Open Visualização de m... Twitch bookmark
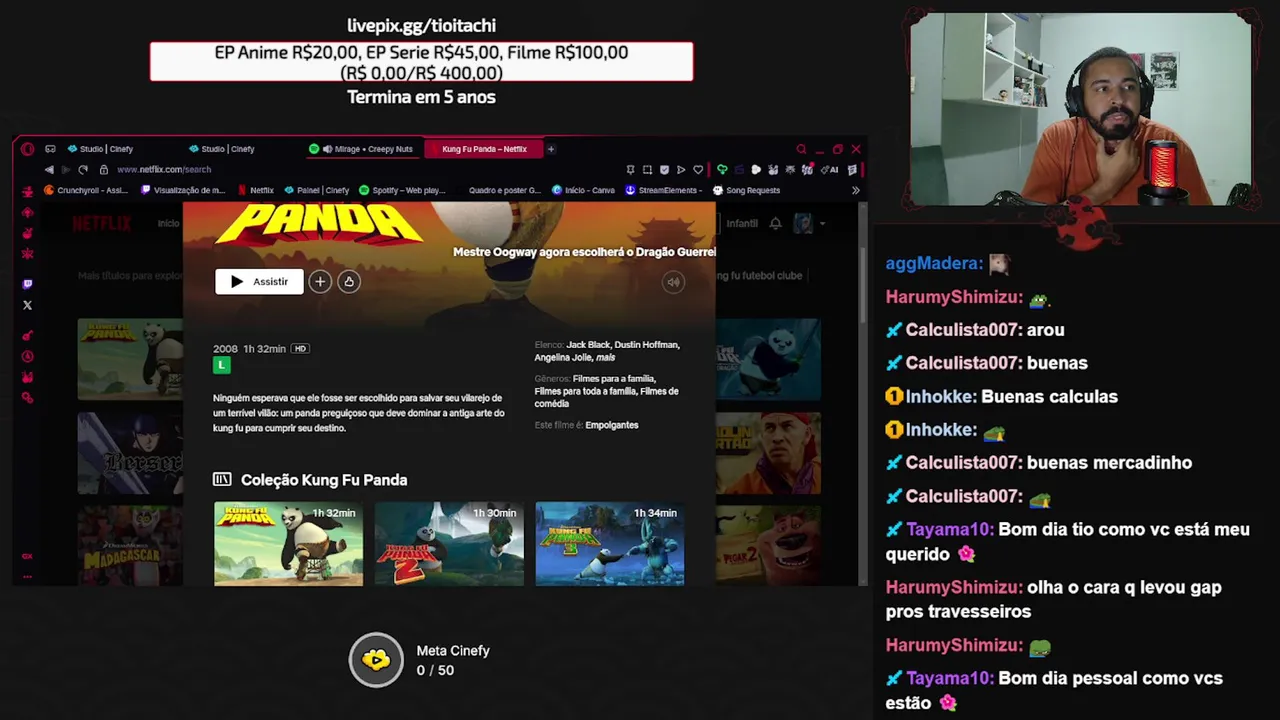Image resolution: width=1280 pixels, height=720 pixels. tap(183, 190)
